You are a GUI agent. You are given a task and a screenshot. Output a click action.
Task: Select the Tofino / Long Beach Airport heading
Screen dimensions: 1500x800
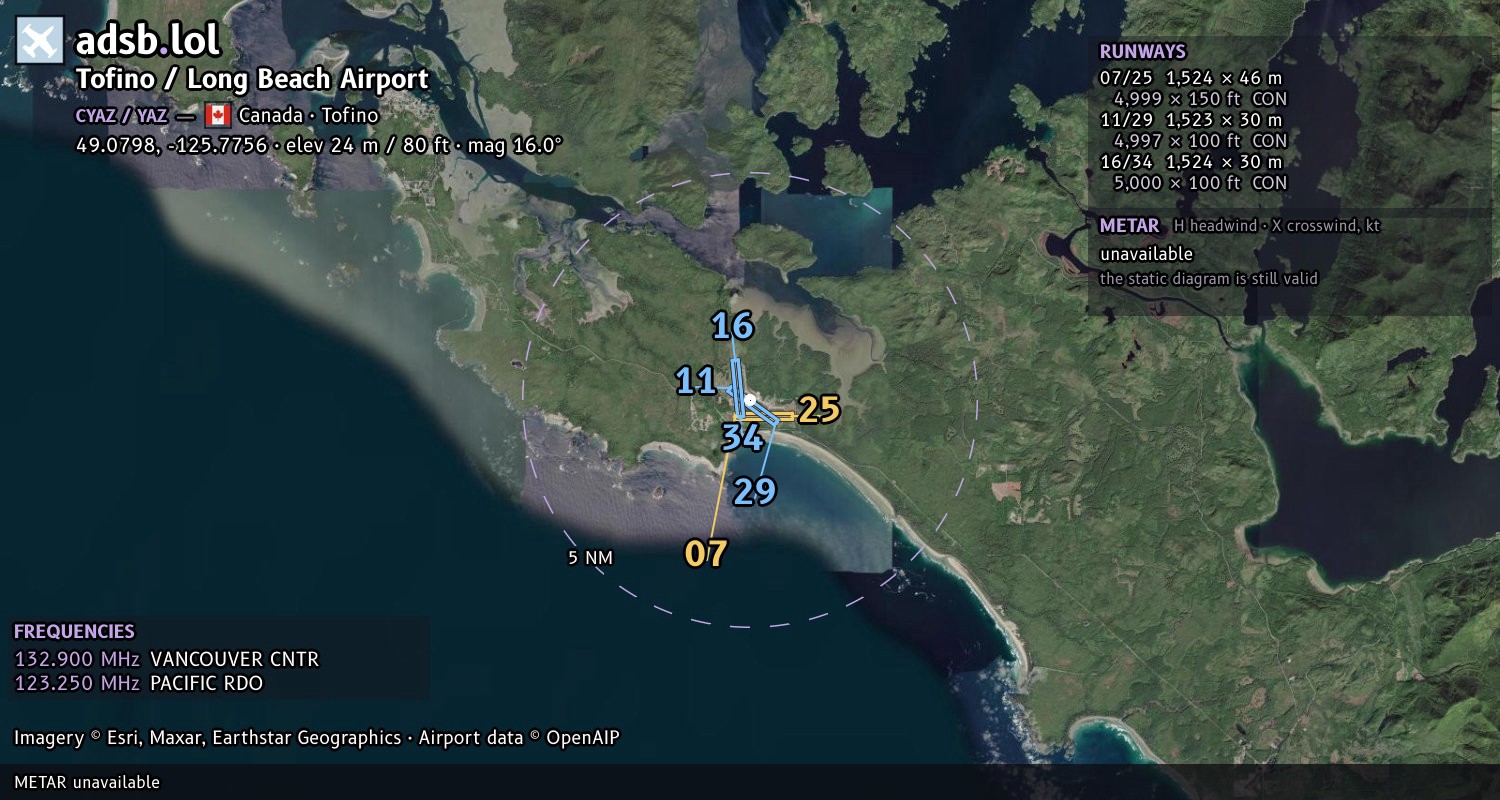[252, 79]
